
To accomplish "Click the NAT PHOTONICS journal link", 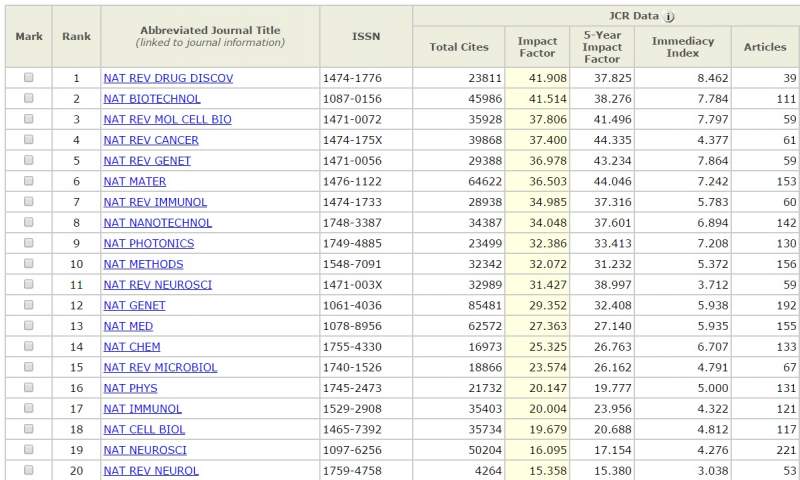I will coord(149,243).
